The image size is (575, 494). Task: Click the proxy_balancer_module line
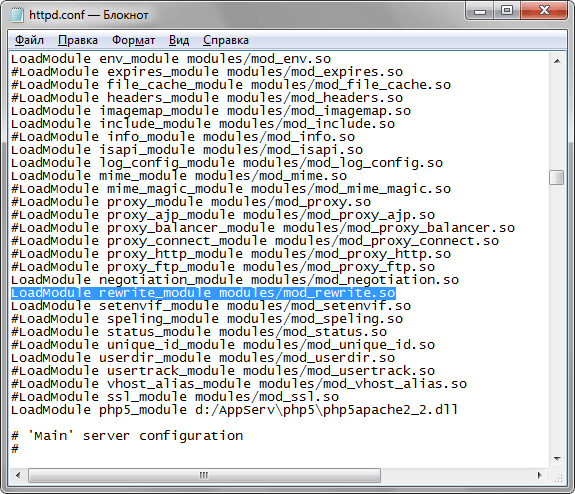click(263, 228)
